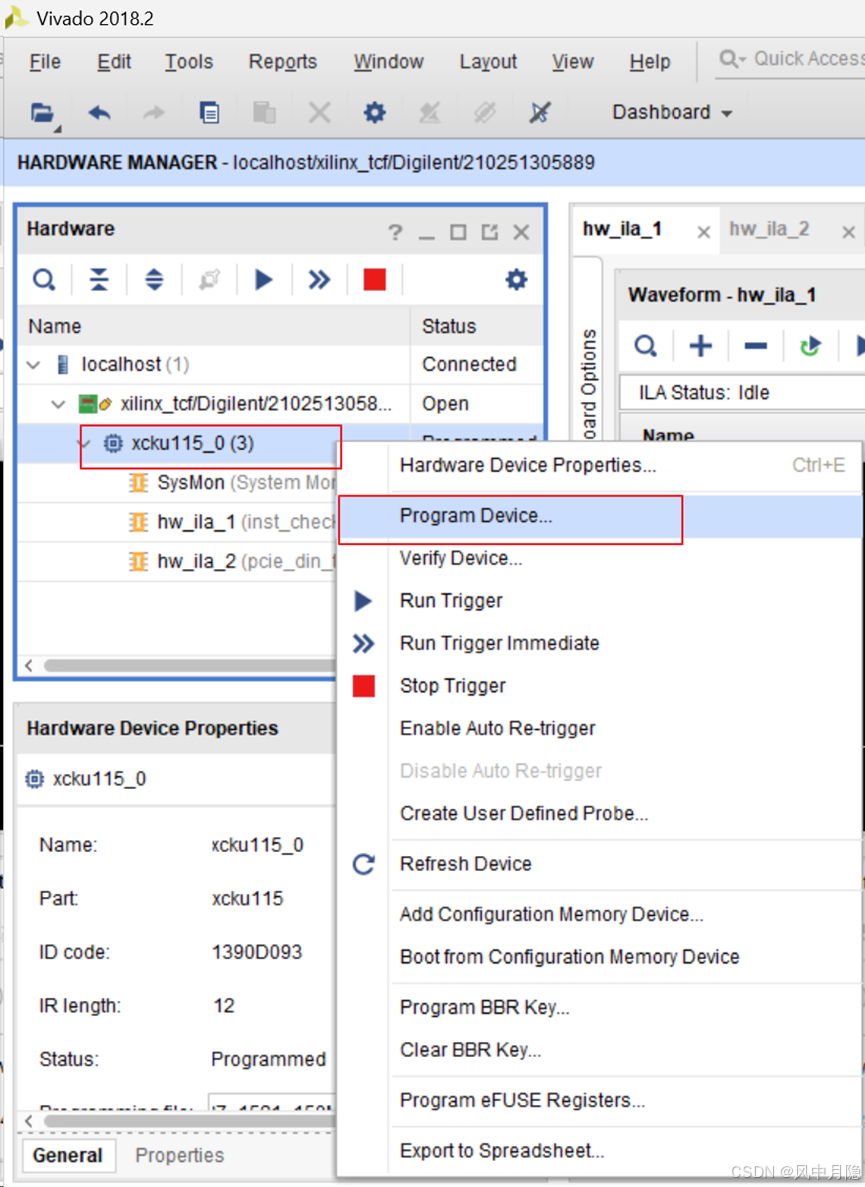Close the hw_ila_1 tab

pyautogui.click(x=703, y=232)
